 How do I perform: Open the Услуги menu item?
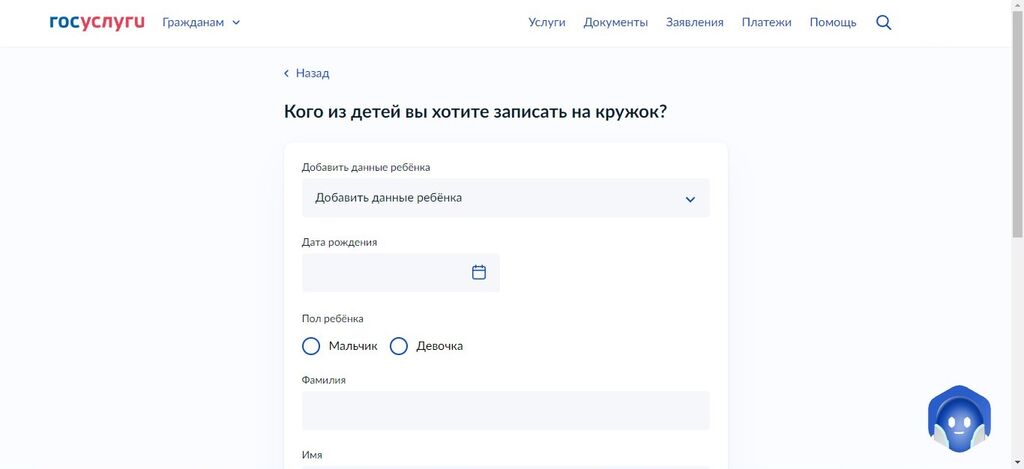(x=547, y=22)
